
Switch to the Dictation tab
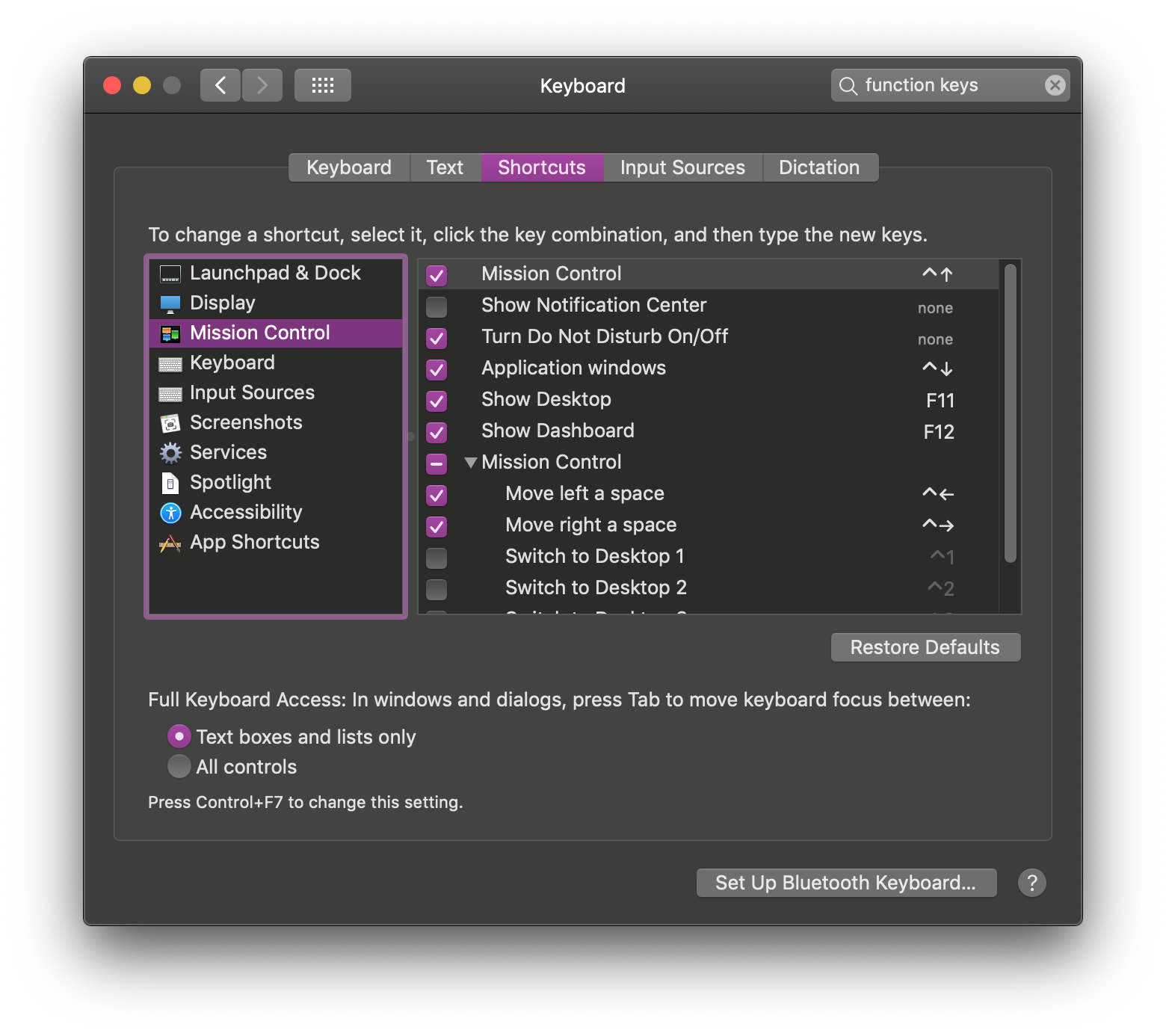(x=819, y=167)
